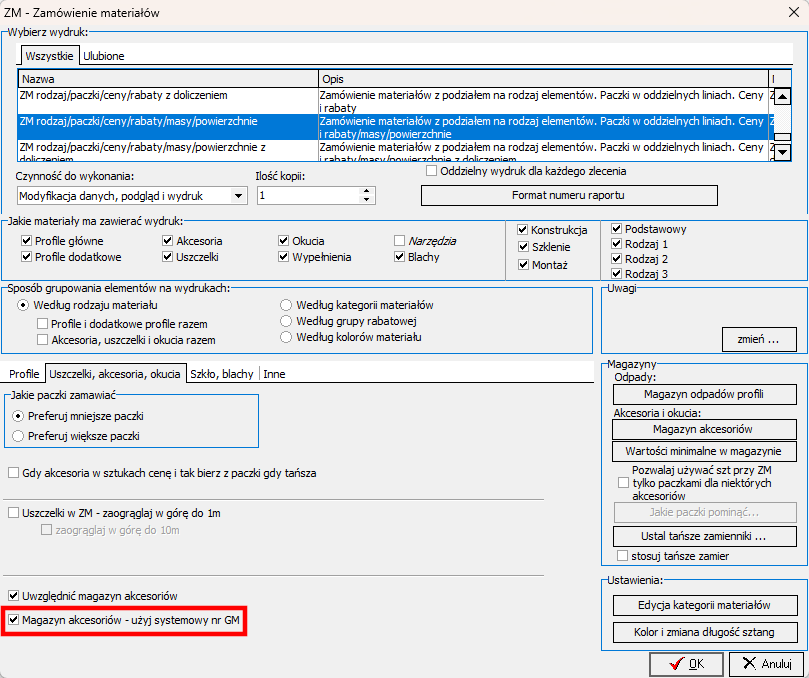The height and width of the screenshot is (678, 809).
Task: Uncheck Uwzględnić magazyn akcesoriów
Action: (x=13, y=595)
